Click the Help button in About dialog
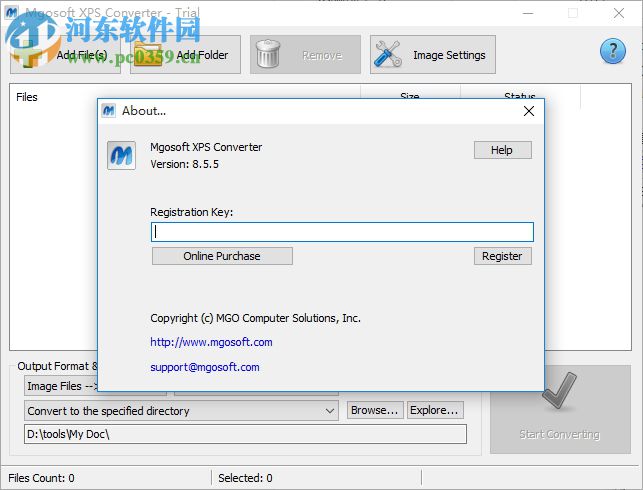The image size is (643, 490). point(503,150)
